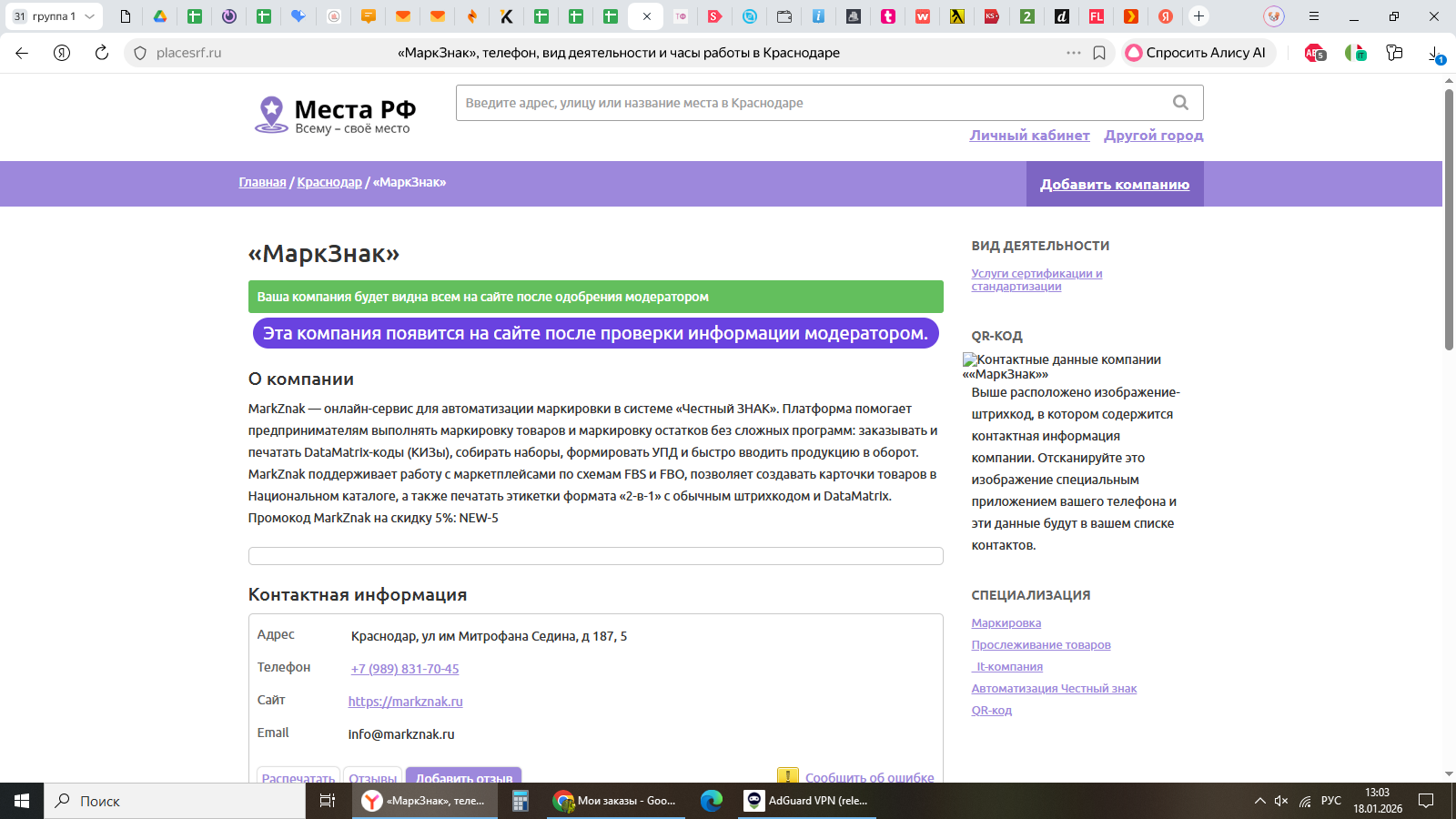Open the Yandex home page button
This screenshot has height=819, width=1456.
(x=62, y=53)
